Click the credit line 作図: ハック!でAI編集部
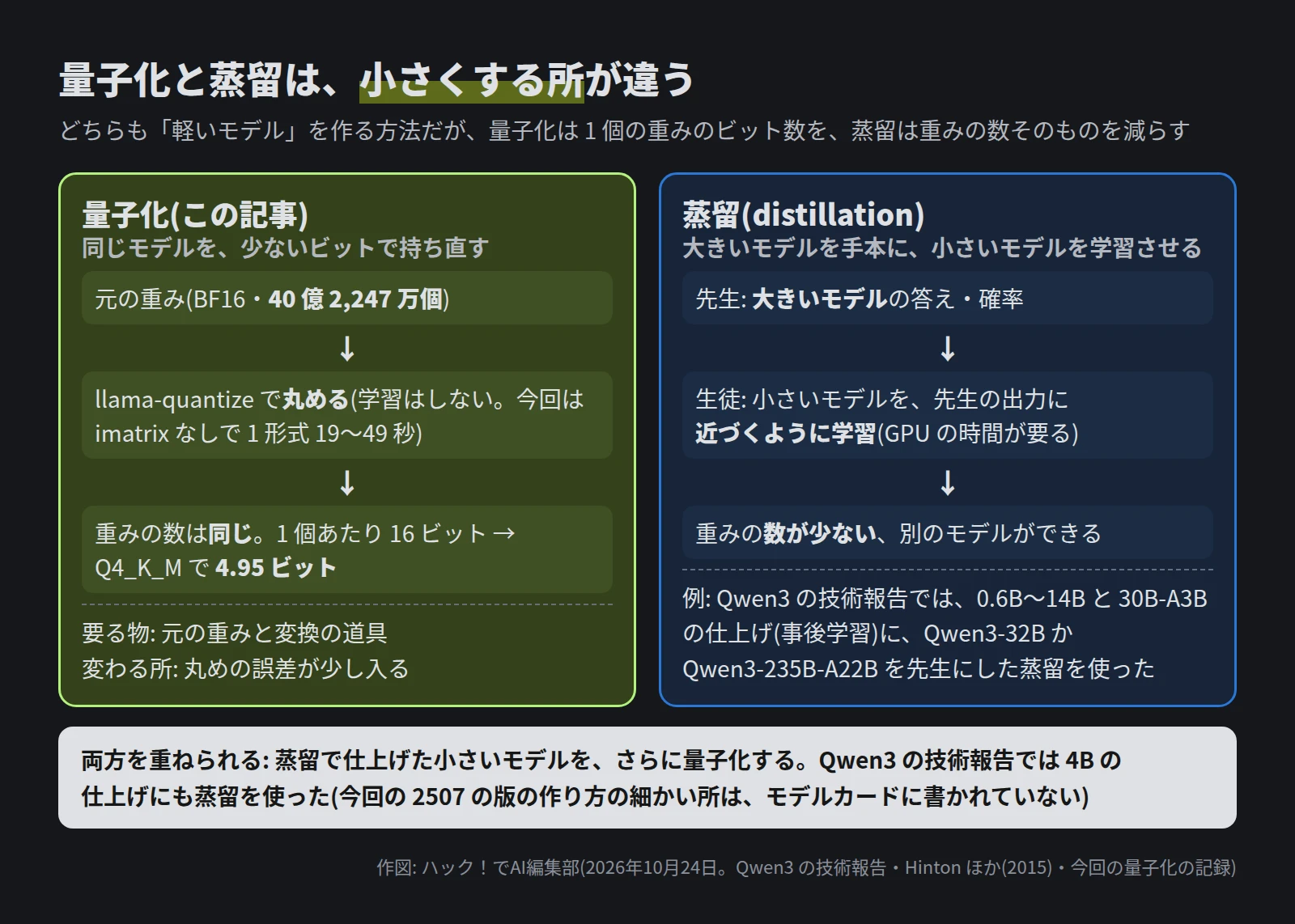Viewport: 1295px width, 924px height. click(x=806, y=867)
